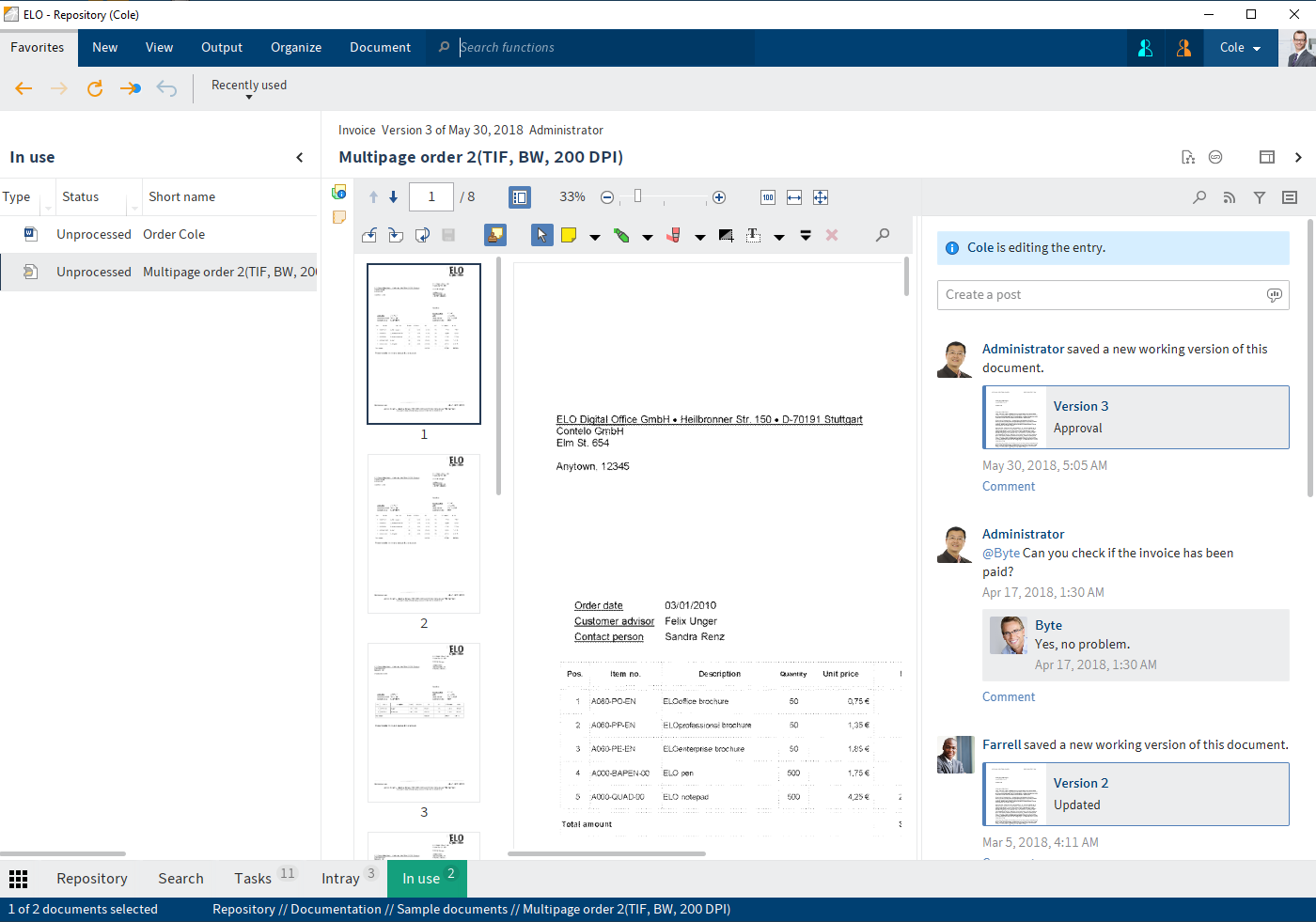The height and width of the screenshot is (922, 1316).
Task: Zoom out with the minus button
Action: click(x=607, y=197)
